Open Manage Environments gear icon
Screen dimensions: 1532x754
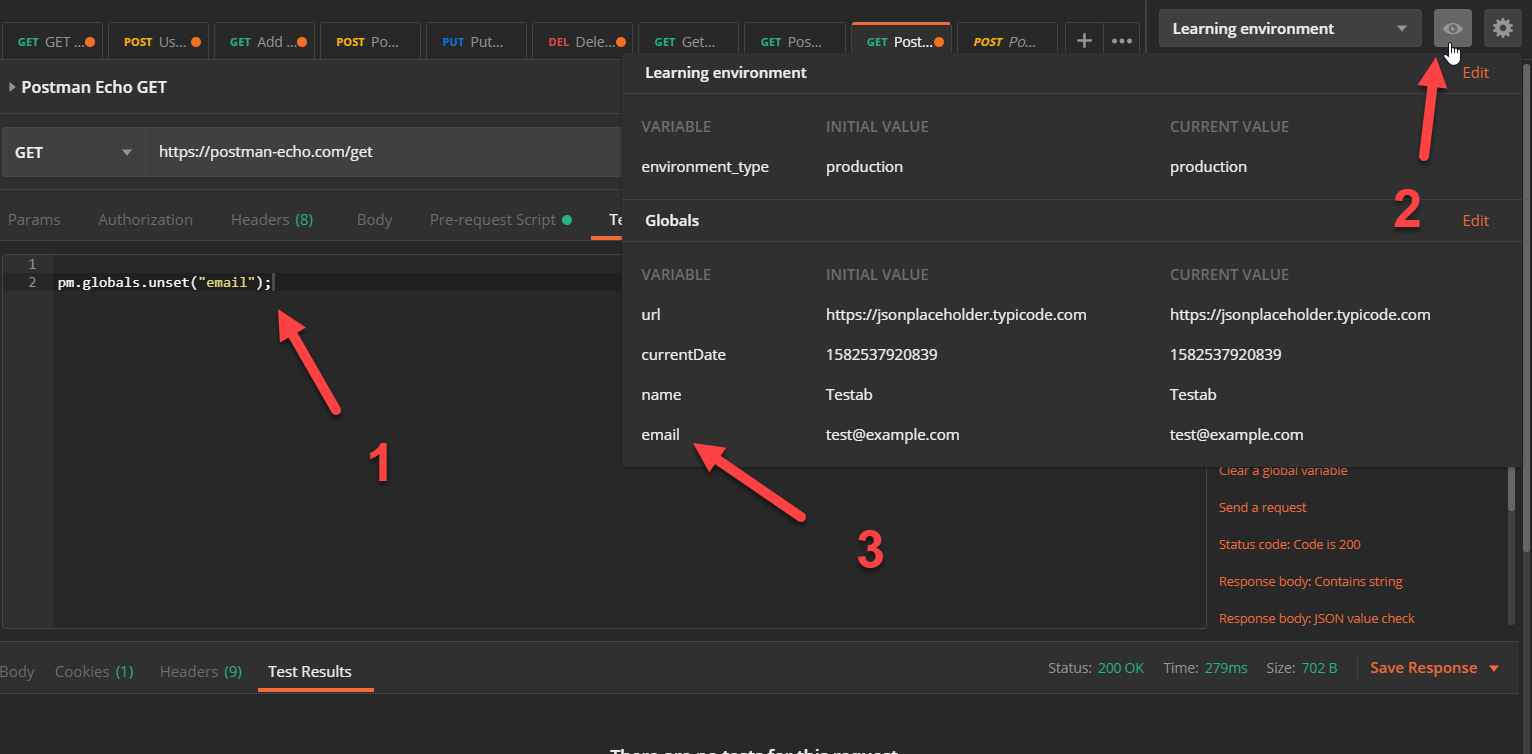(x=1503, y=28)
